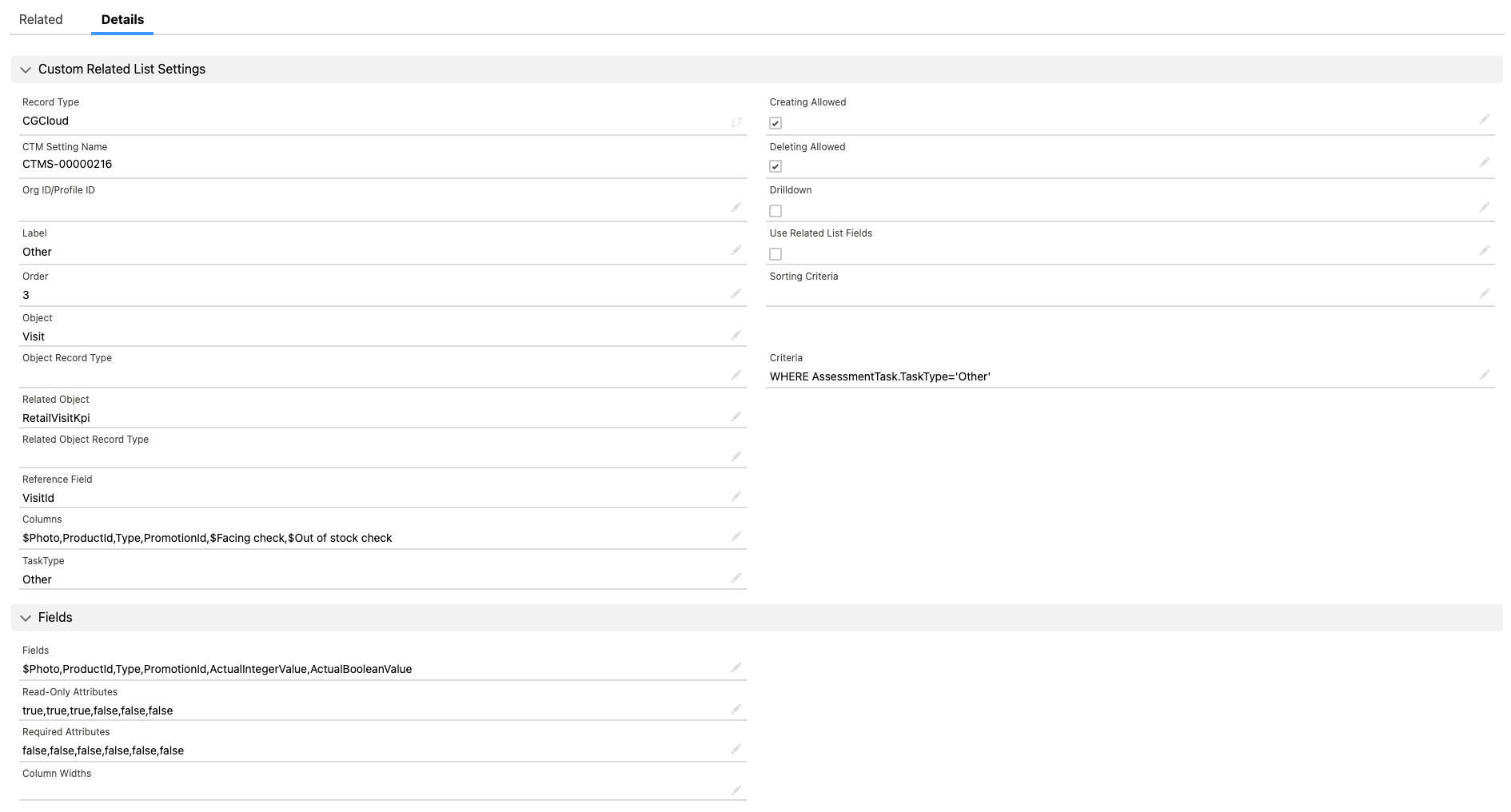The height and width of the screenshot is (812, 1511).
Task: Edit Sorting Criteria via its pencil icon
Action: tap(1485, 293)
